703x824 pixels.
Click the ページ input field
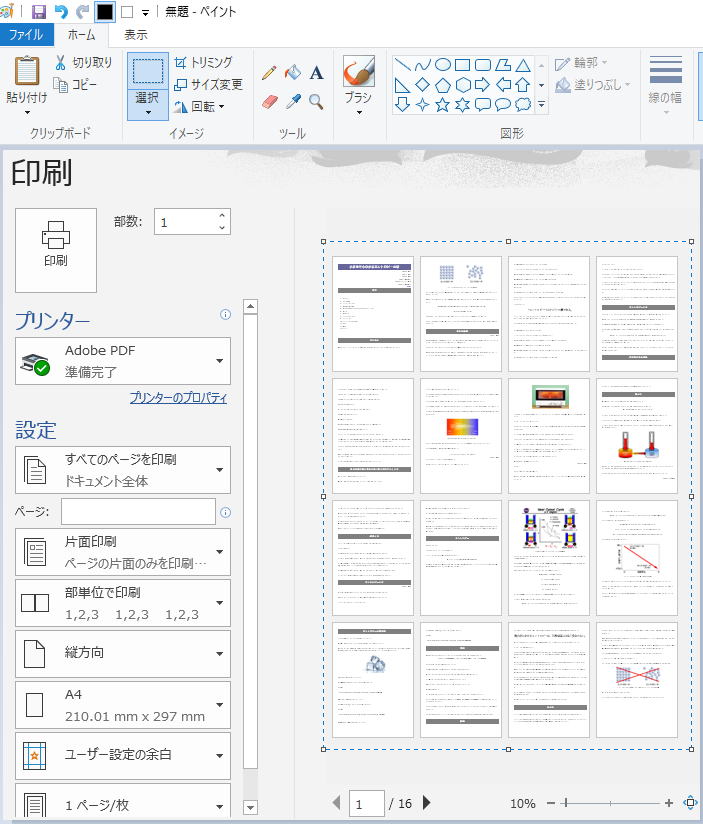coord(138,512)
